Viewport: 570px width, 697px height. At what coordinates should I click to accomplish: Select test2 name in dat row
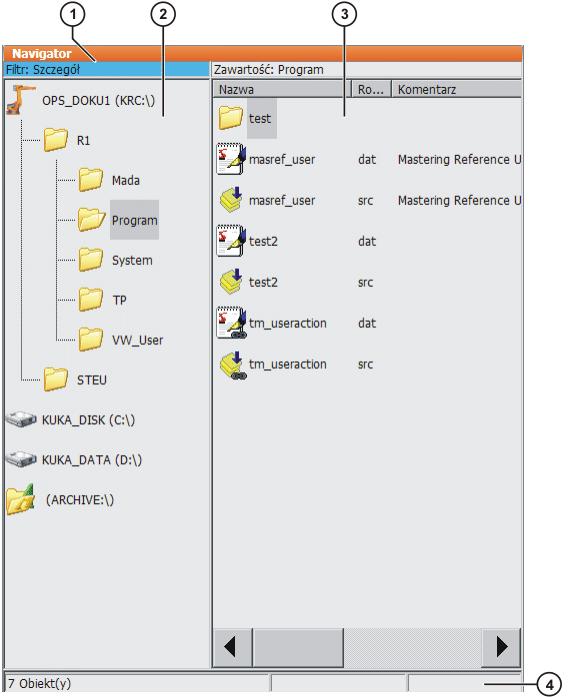(263, 241)
